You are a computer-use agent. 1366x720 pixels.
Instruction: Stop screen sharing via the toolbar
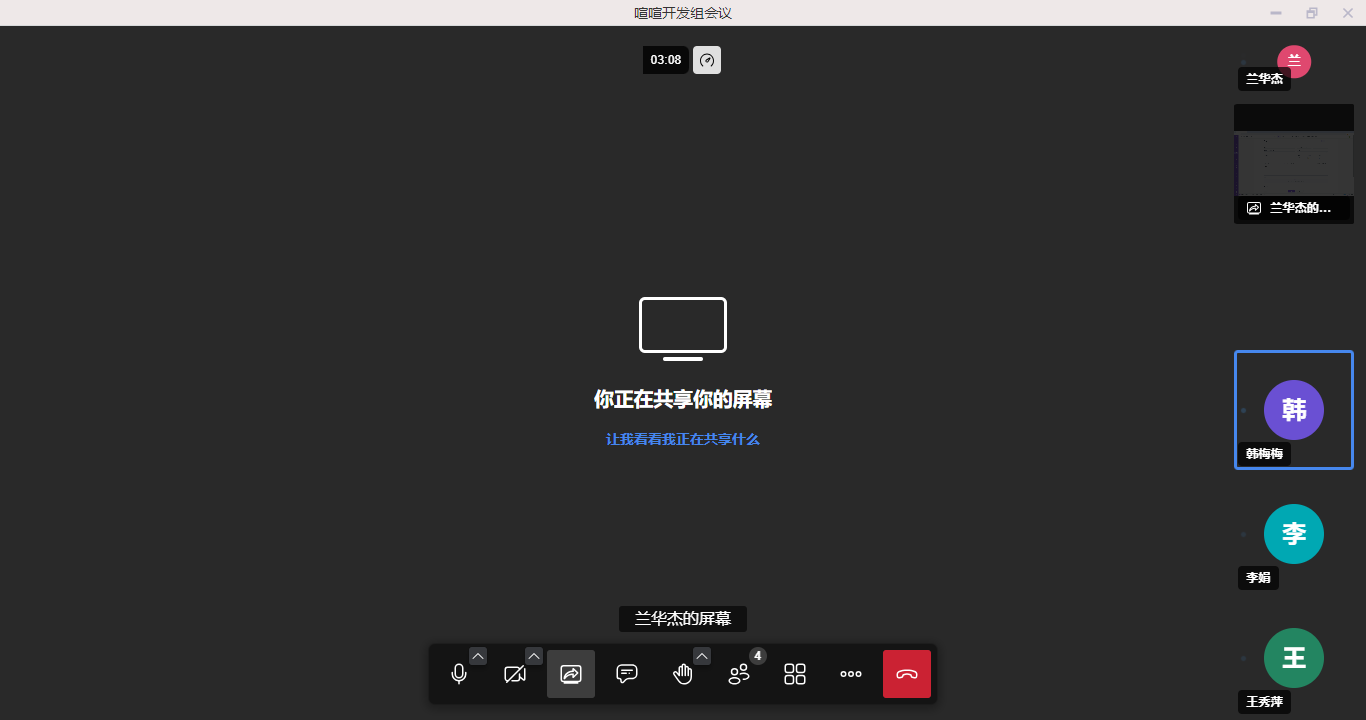tap(571, 674)
